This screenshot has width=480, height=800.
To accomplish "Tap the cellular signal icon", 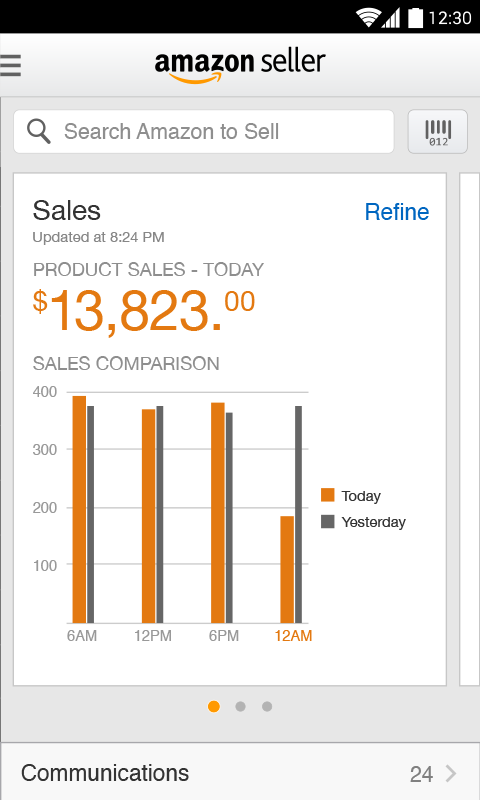I will pos(391,18).
